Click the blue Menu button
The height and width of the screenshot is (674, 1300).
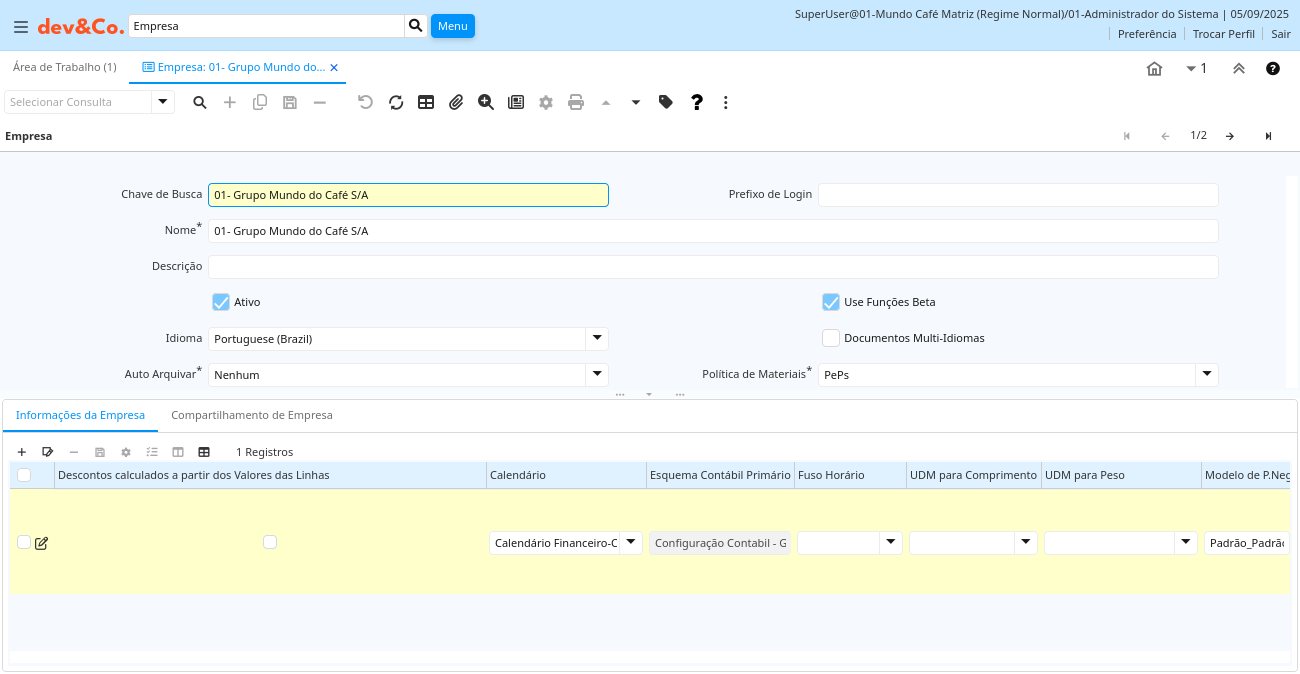452,26
